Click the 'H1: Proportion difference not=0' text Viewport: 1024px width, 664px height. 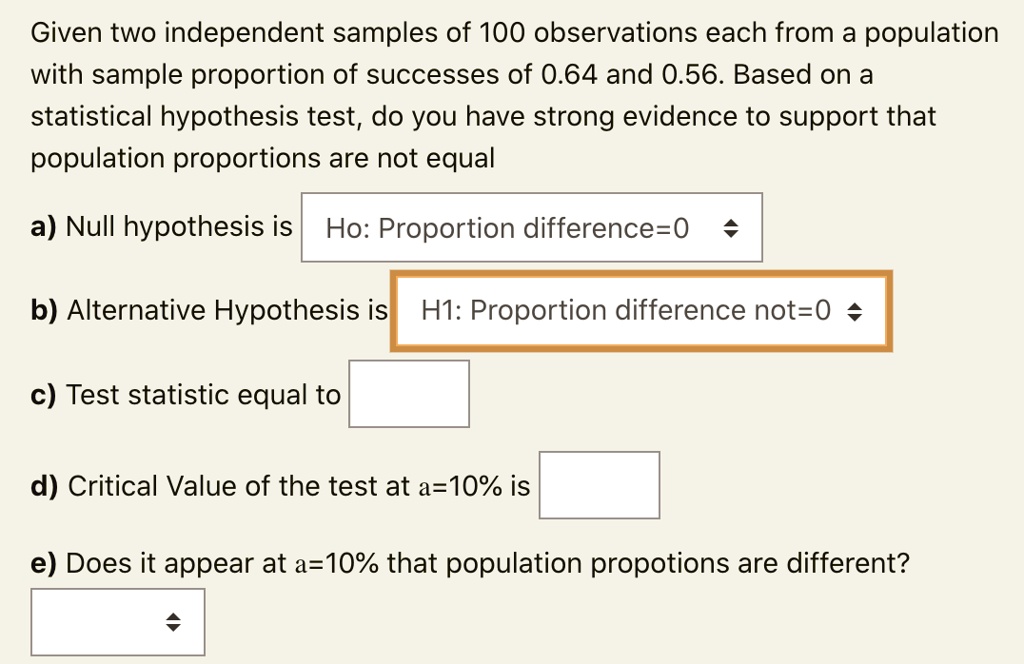coord(626,311)
